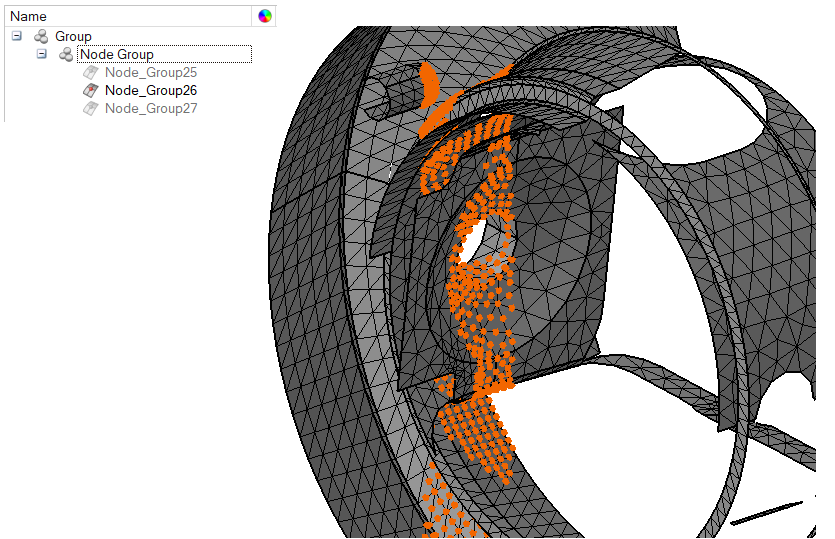
Task: Click the thin black line at bottom right
Action: click(765, 513)
